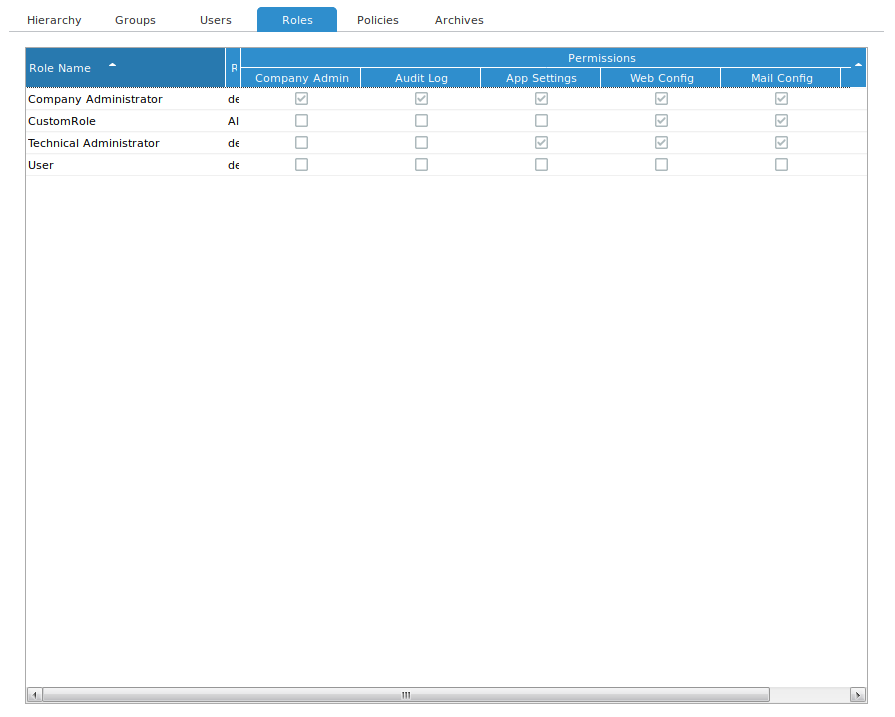Switch to the Users tab

pos(215,19)
